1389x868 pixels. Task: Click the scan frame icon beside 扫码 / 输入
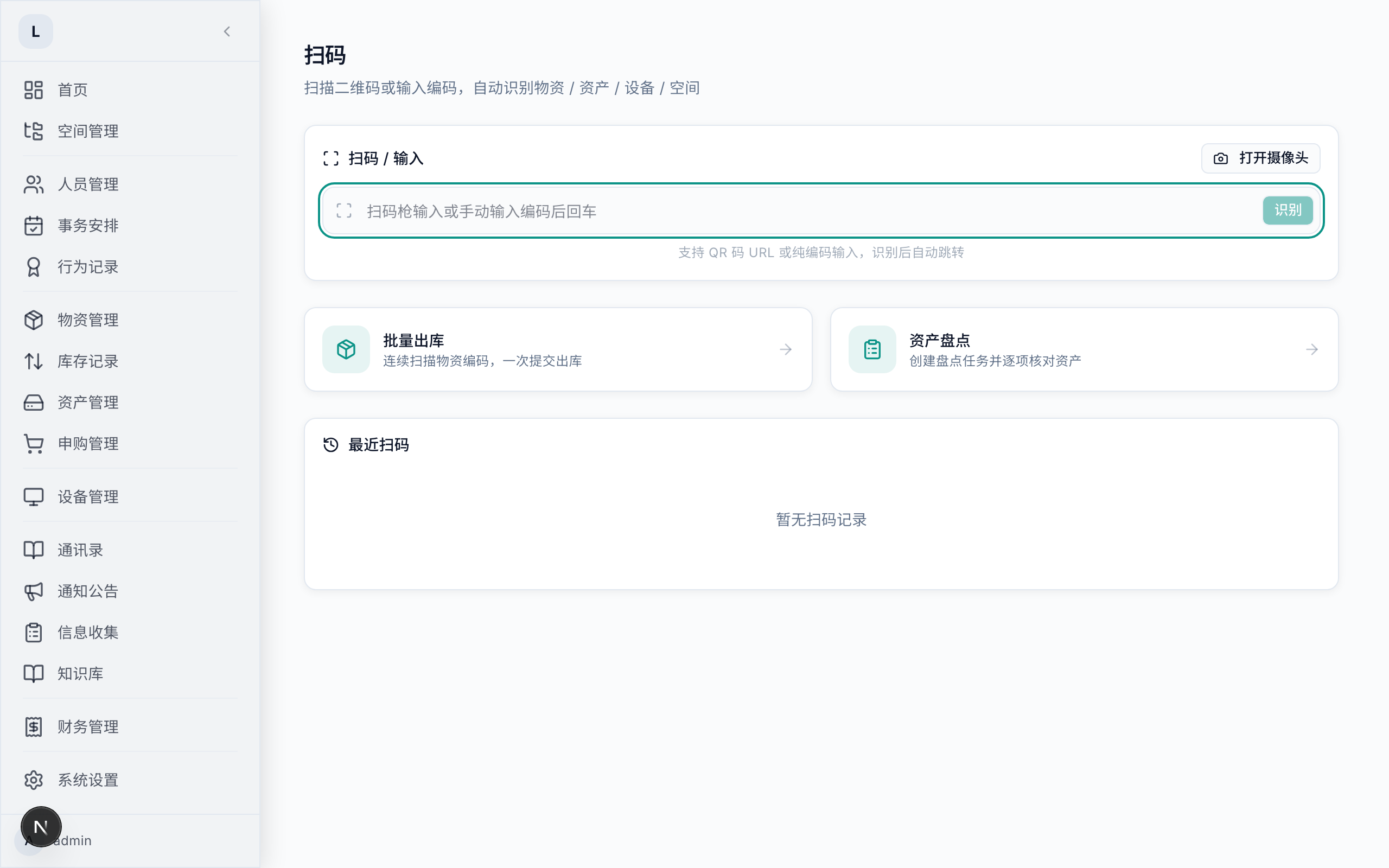pos(330,158)
